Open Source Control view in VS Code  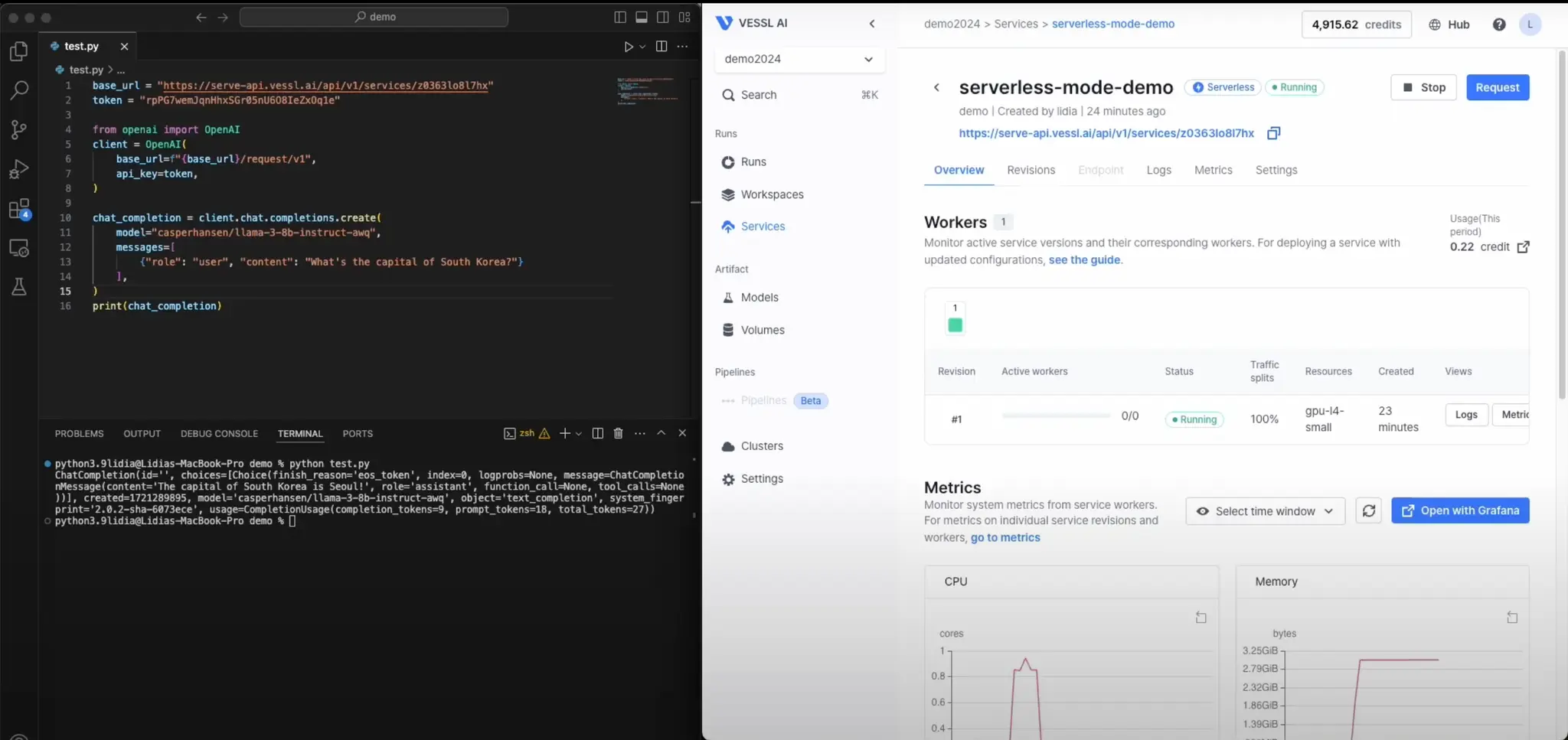pyautogui.click(x=19, y=129)
